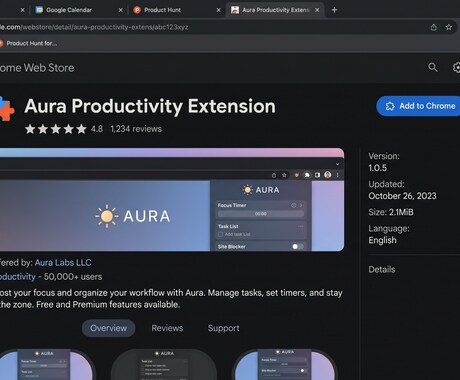Click the Aura puzzle piece extension logo
This screenshot has height=380, width=460.
(x=7, y=109)
